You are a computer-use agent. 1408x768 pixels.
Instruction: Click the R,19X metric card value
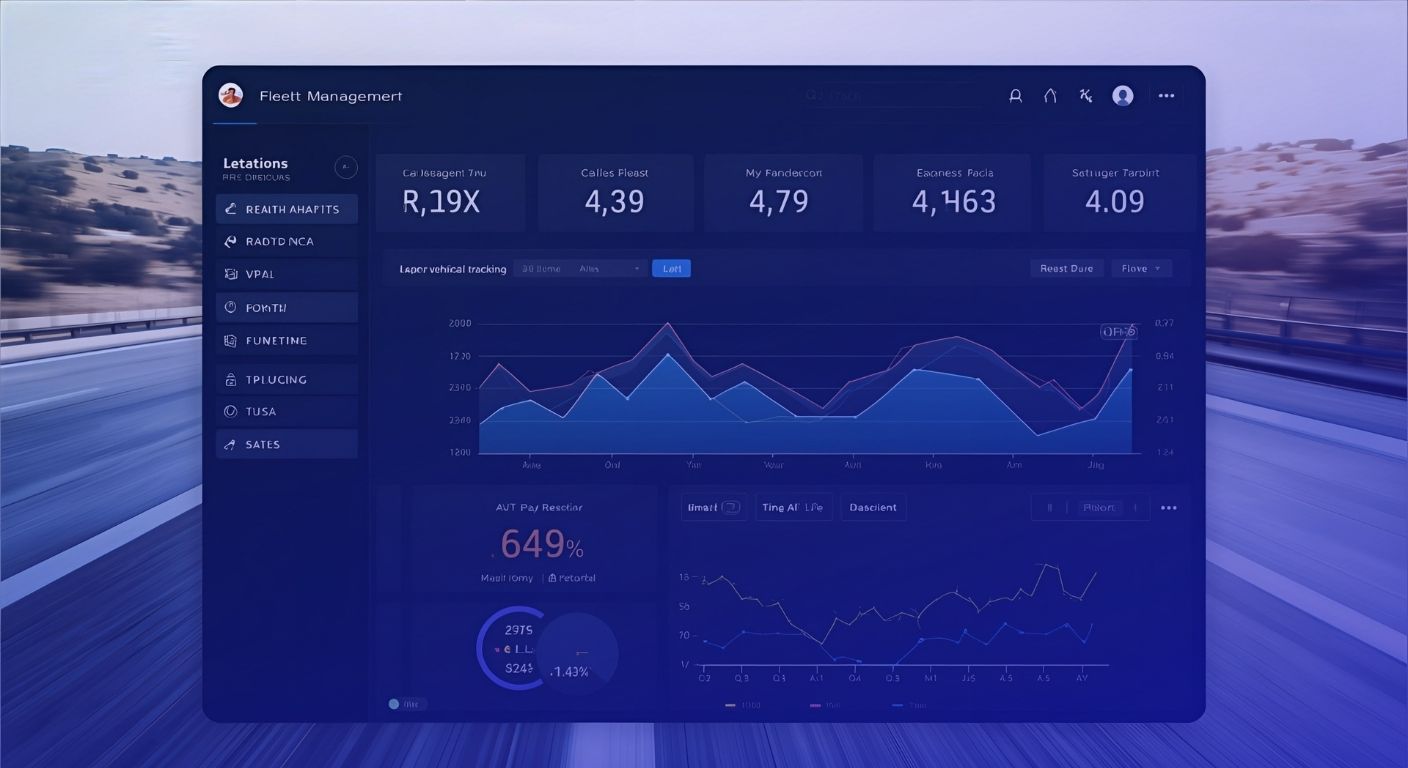pos(441,201)
